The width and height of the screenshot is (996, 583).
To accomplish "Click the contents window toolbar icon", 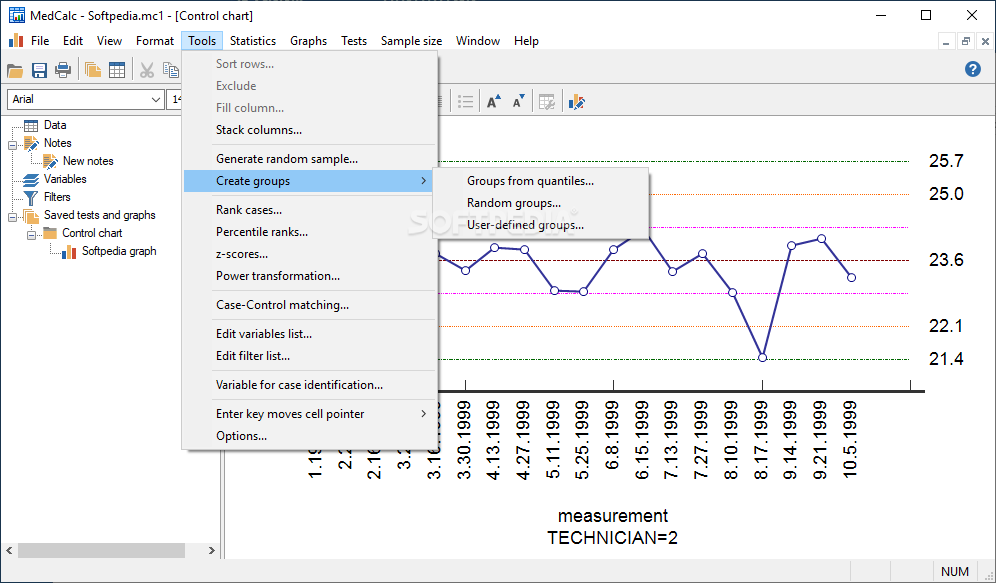I will (93, 70).
